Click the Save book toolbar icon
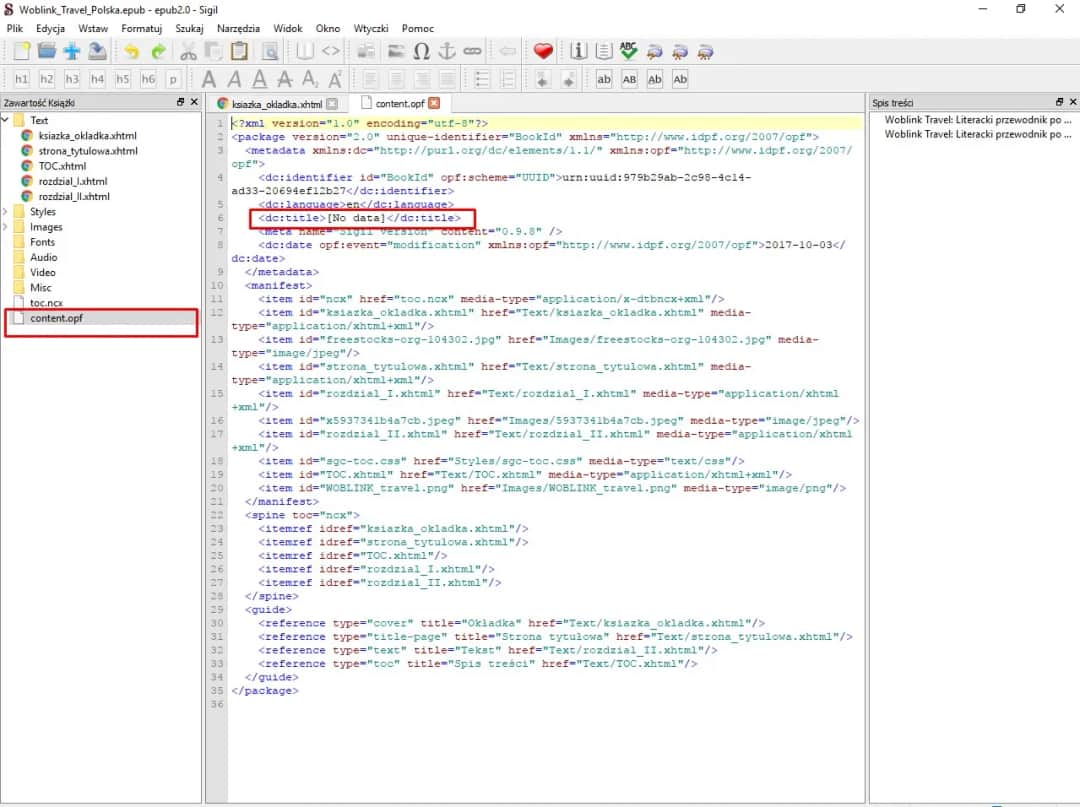 (97, 51)
